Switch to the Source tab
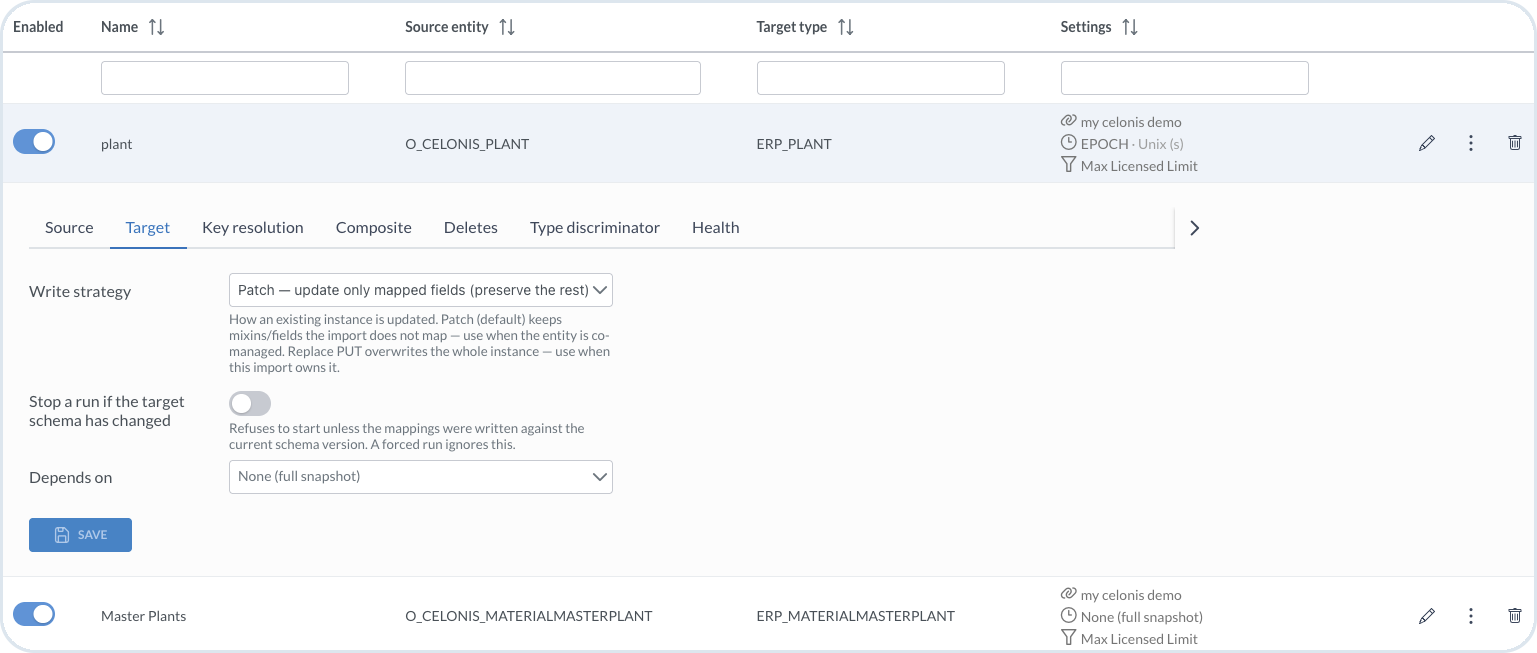This screenshot has height=653, width=1537. coord(69,228)
